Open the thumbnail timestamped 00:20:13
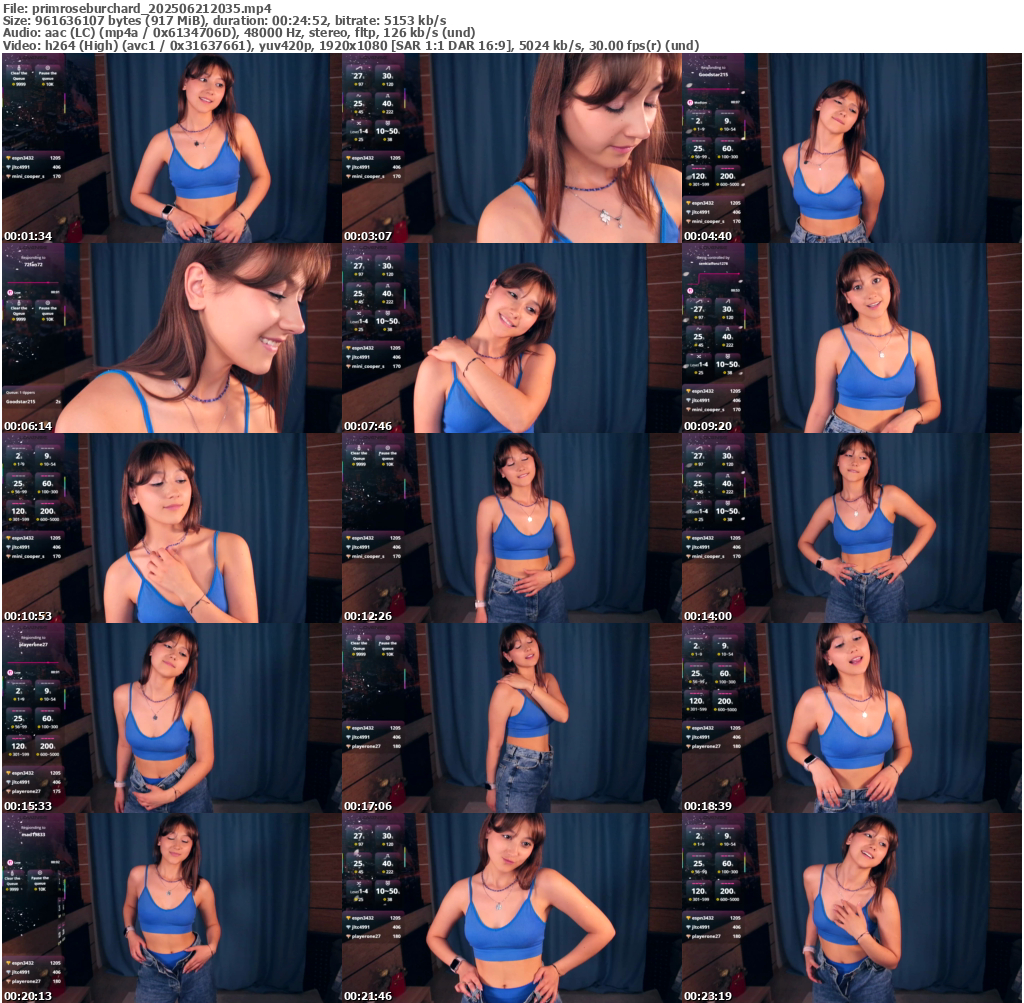Image resolution: width=1024 pixels, height=1003 pixels. click(x=171, y=908)
